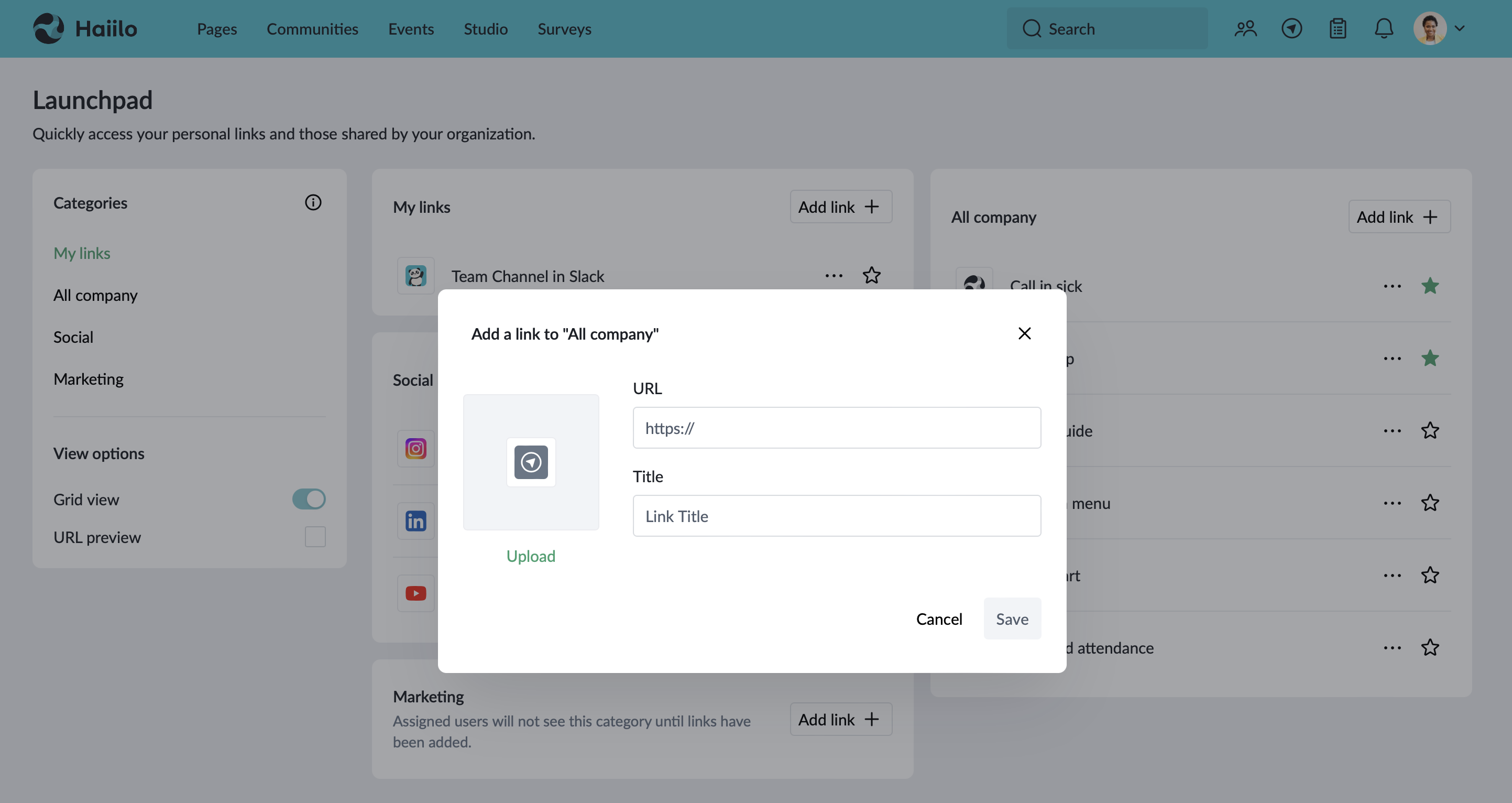The height and width of the screenshot is (803, 1512).
Task: Click the info icon next to Categories
Action: (313, 202)
